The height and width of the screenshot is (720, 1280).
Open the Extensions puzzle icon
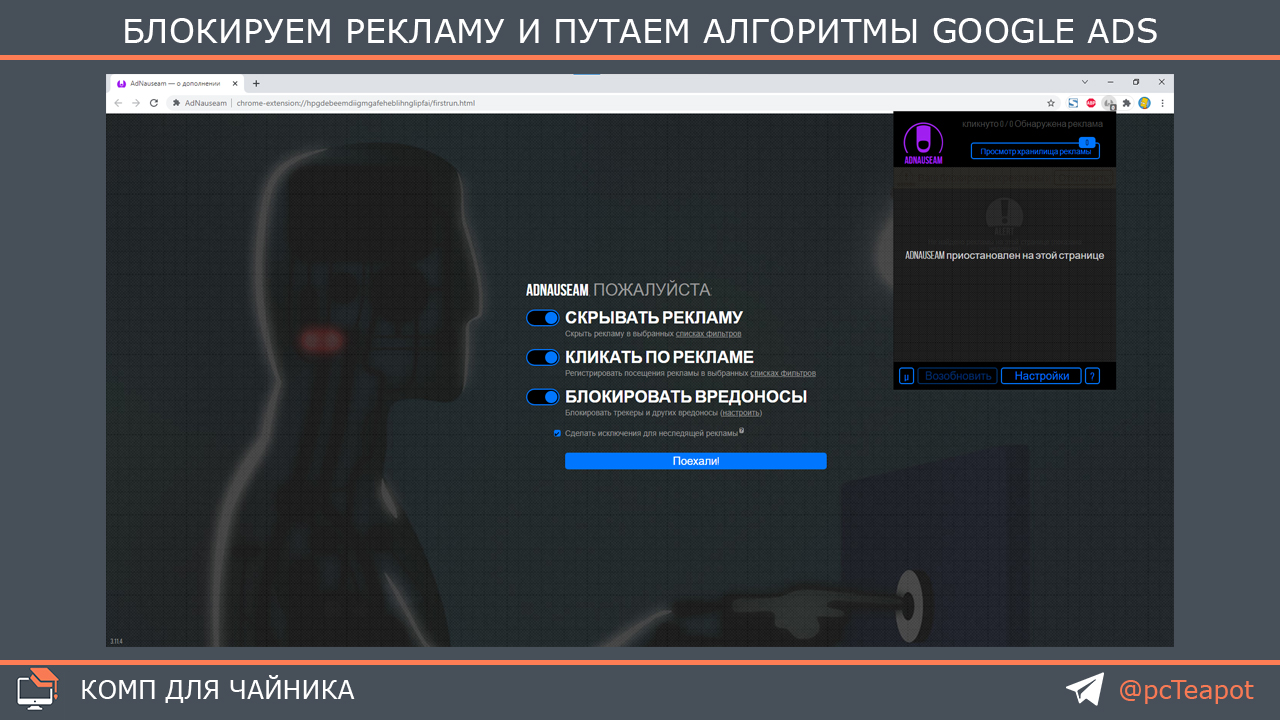click(1127, 103)
